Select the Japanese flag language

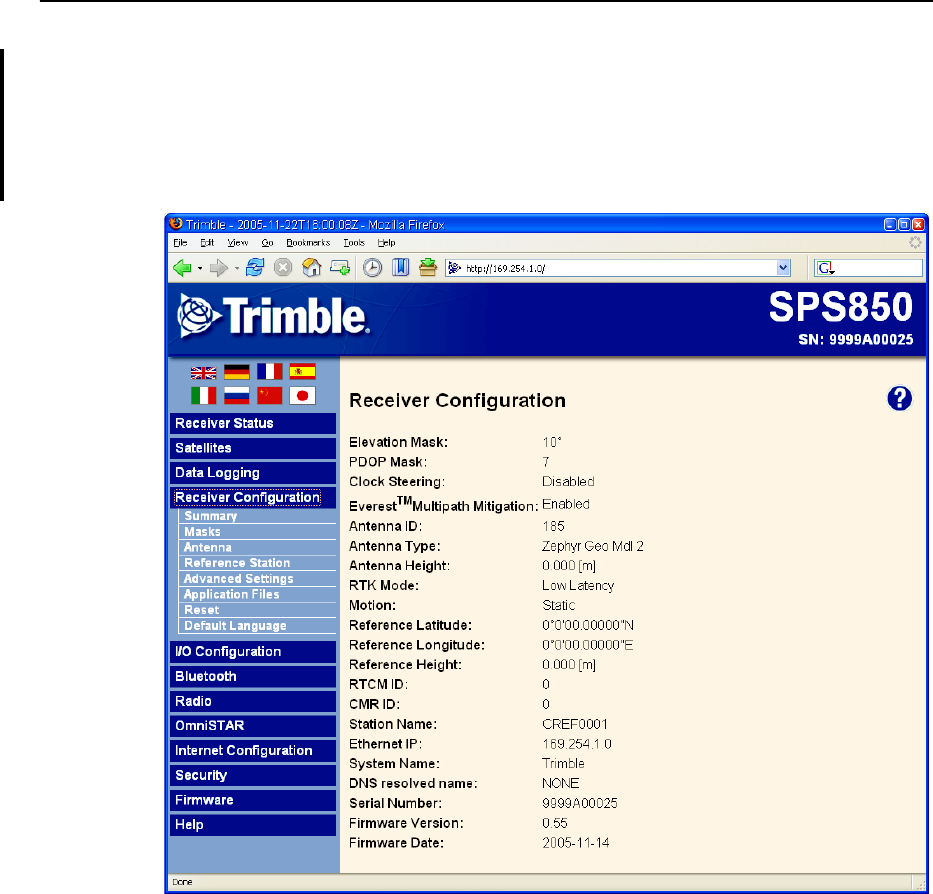pyautogui.click(x=302, y=396)
